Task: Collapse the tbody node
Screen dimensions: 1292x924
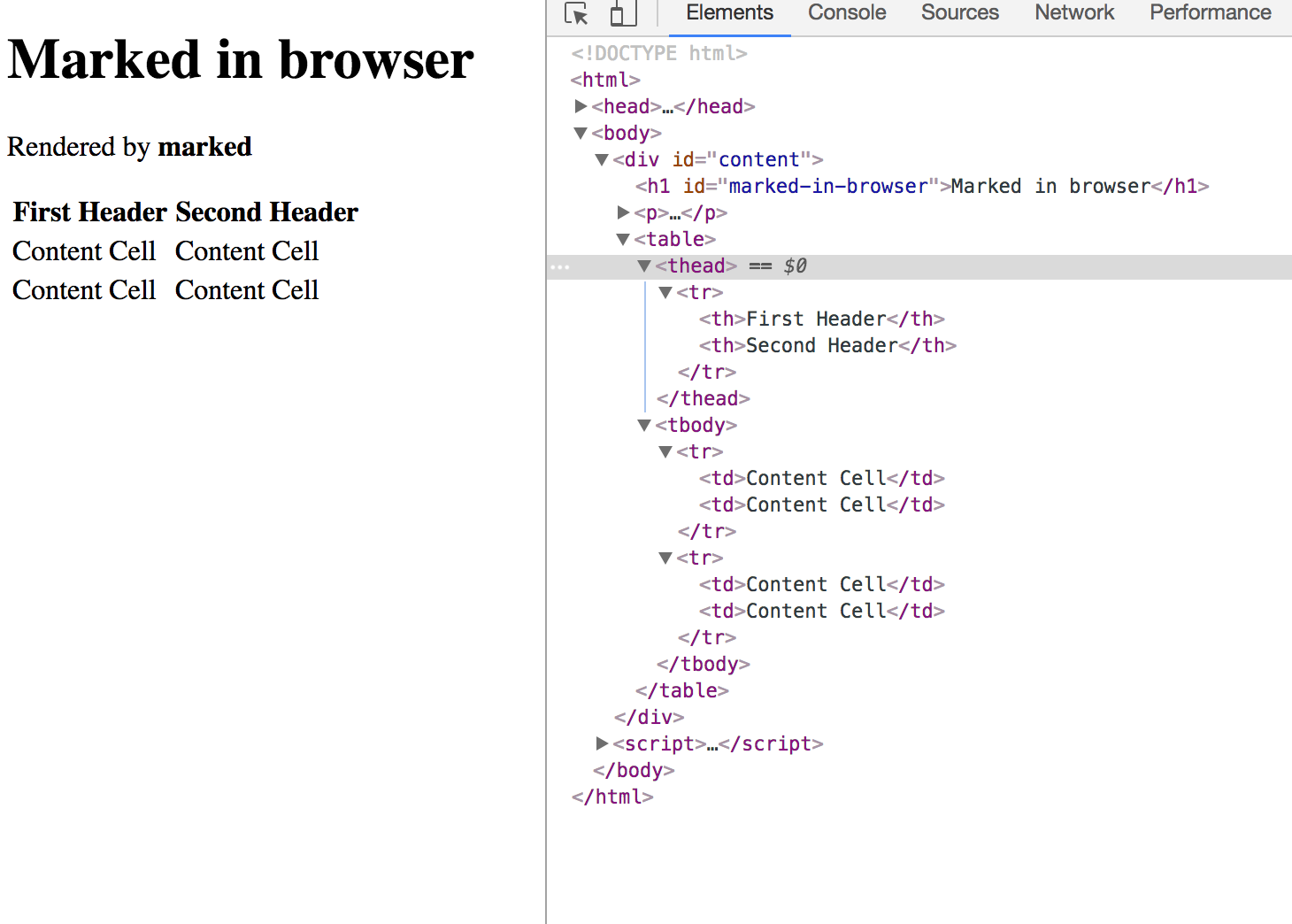Action: [x=644, y=425]
